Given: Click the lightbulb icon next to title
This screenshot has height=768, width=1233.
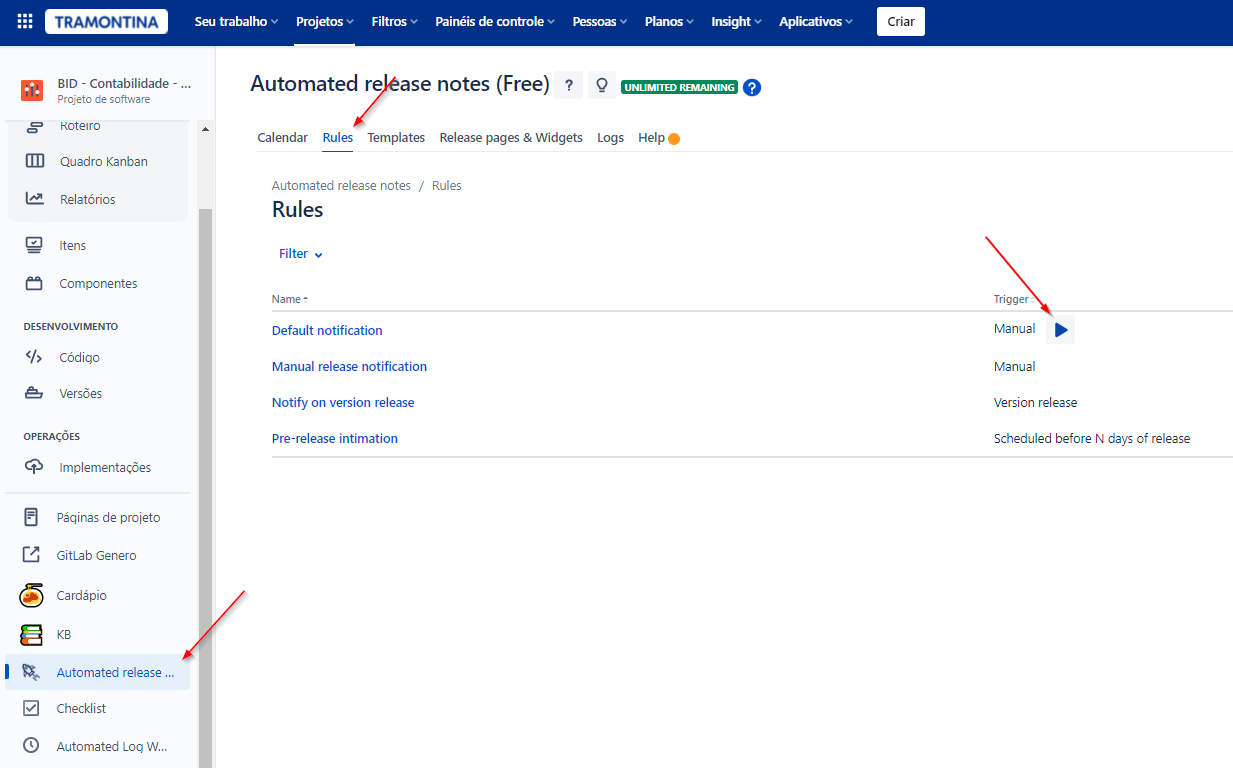Looking at the screenshot, I should pos(602,86).
